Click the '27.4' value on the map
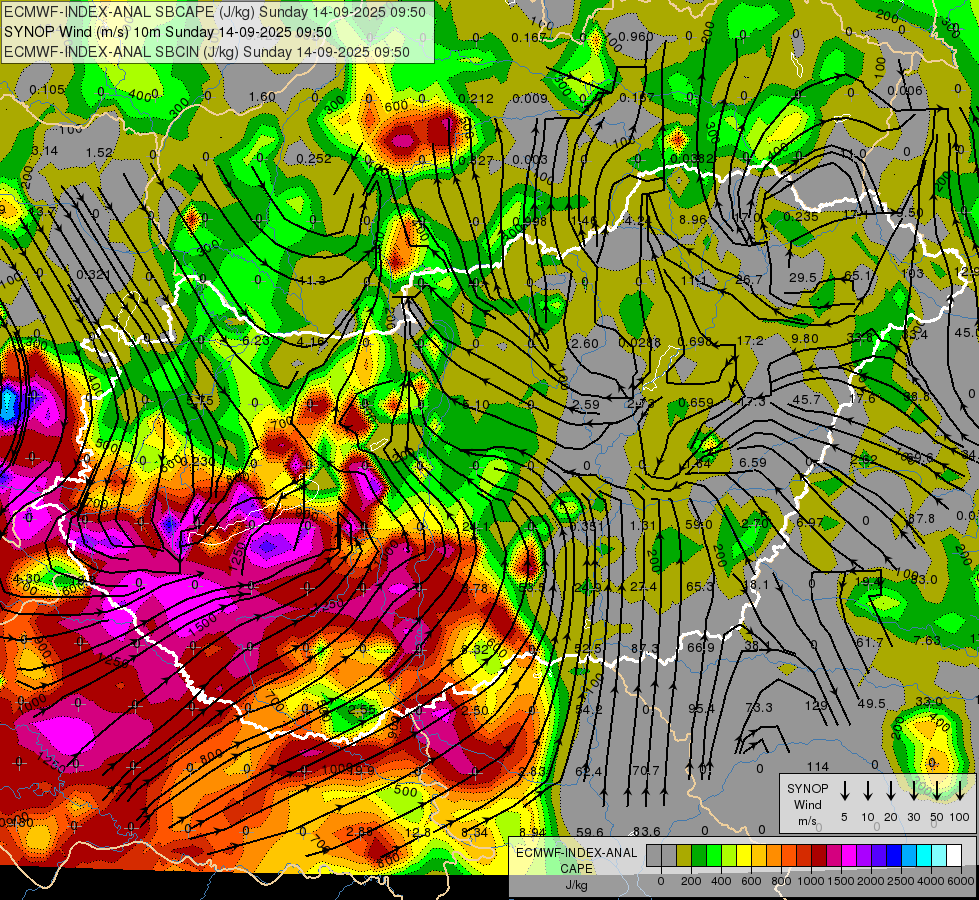The width and height of the screenshot is (979, 900). pos(643,586)
